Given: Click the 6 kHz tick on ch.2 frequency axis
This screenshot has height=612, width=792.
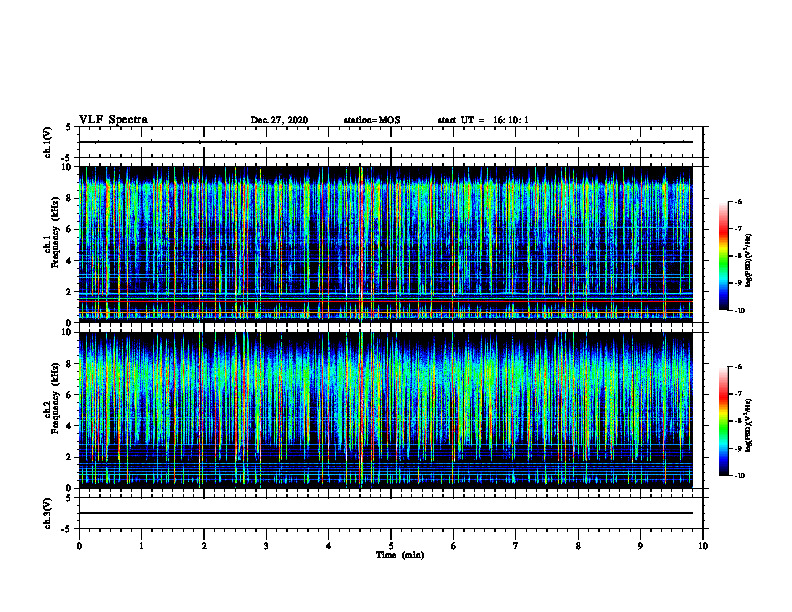Looking at the screenshot, I should coord(70,395).
